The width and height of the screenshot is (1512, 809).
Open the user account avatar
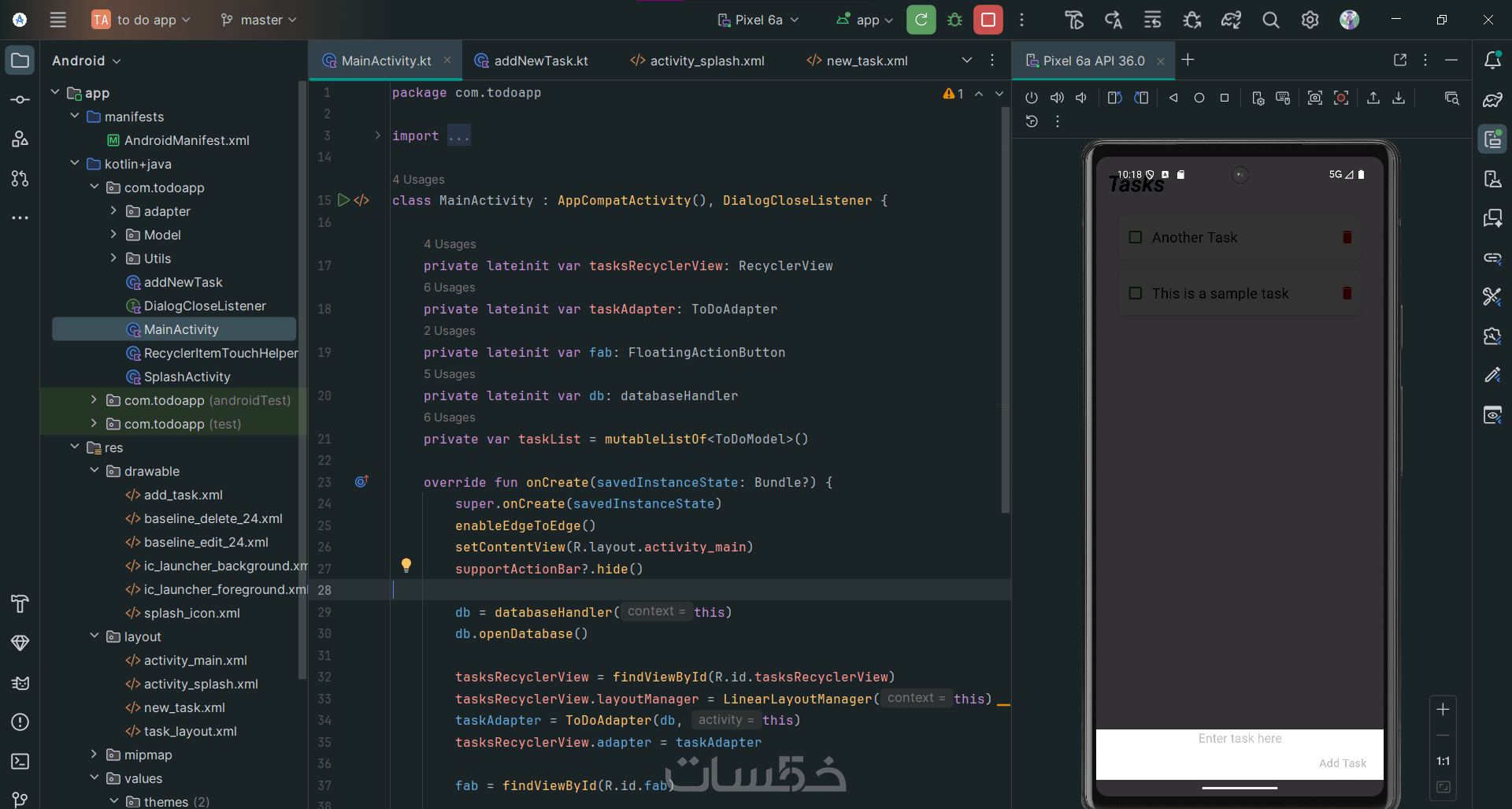click(x=1349, y=20)
